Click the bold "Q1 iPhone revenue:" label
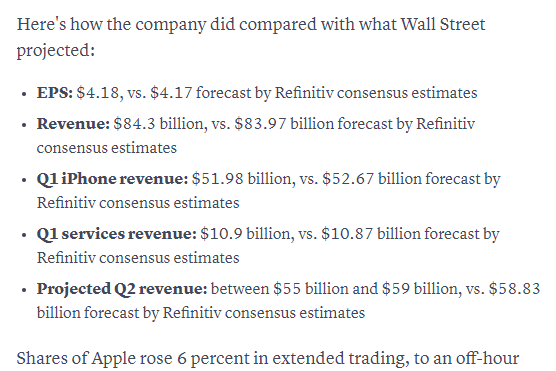 point(112,179)
